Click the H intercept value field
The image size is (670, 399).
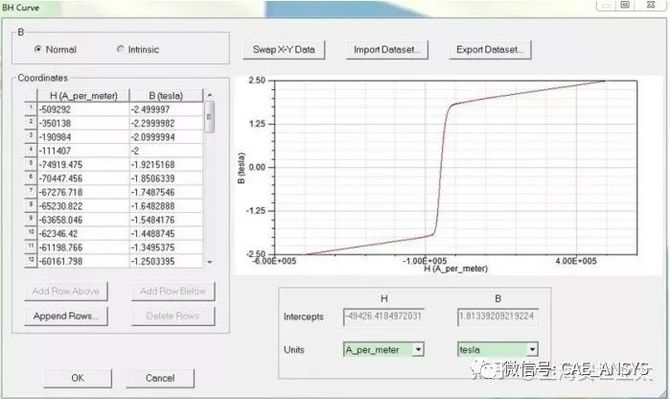point(384,317)
